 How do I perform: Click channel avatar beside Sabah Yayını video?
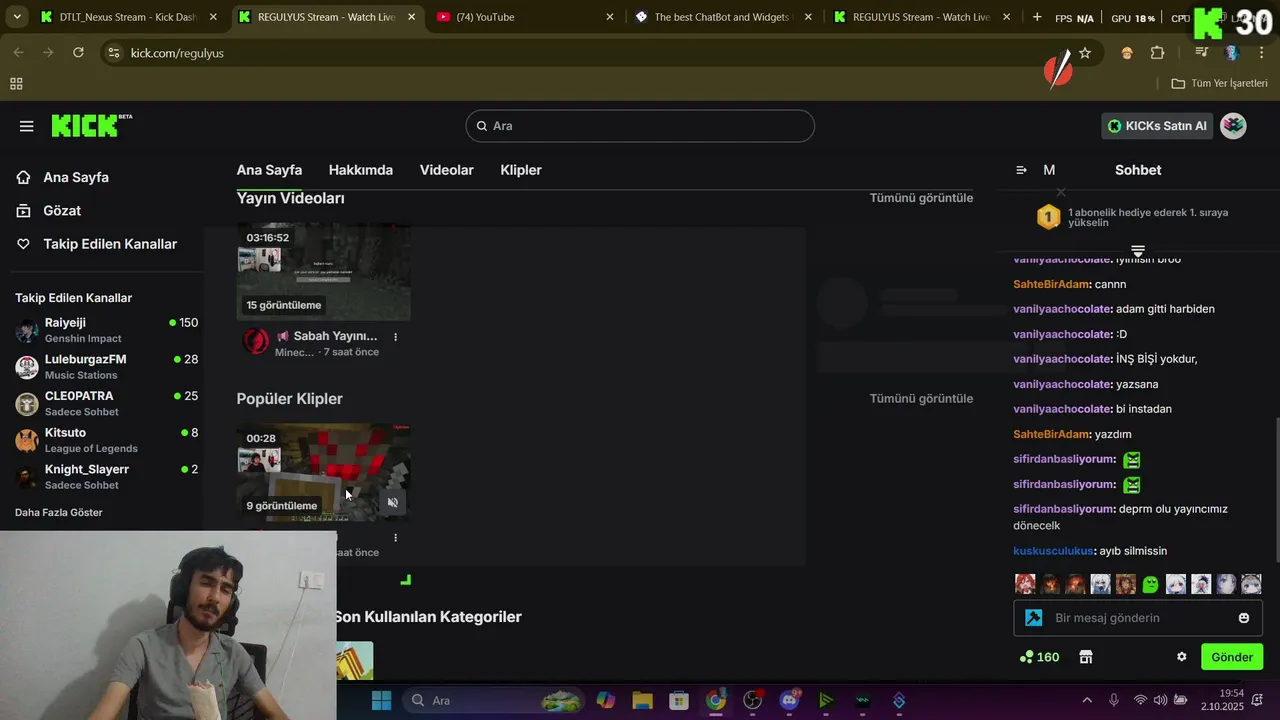pyautogui.click(x=256, y=342)
